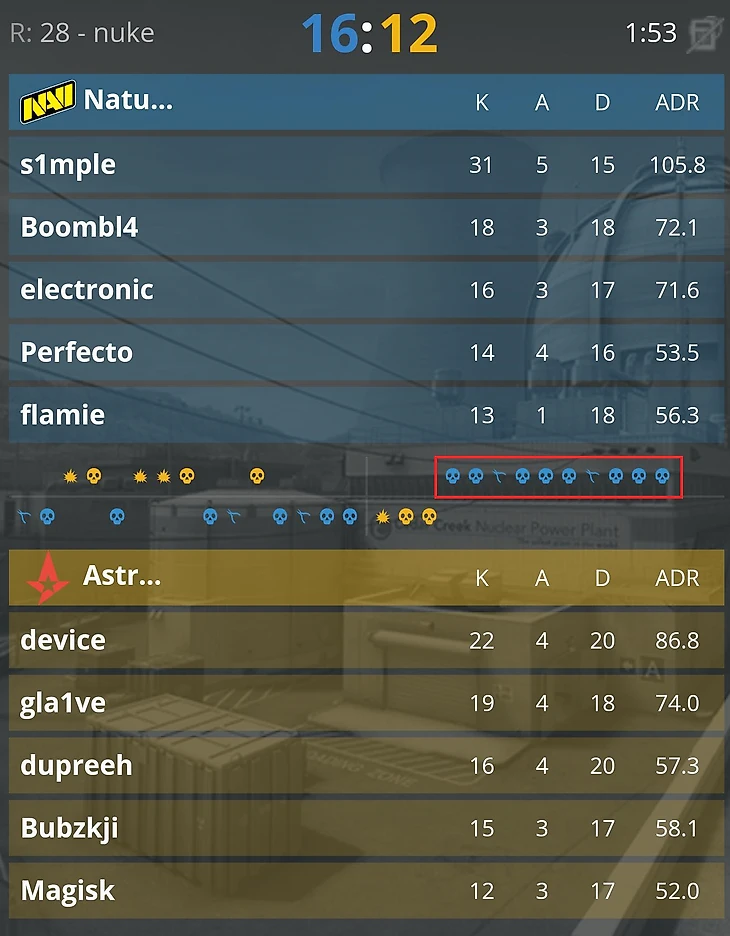
Task: Click the Natu... team name header
Action: (128, 100)
